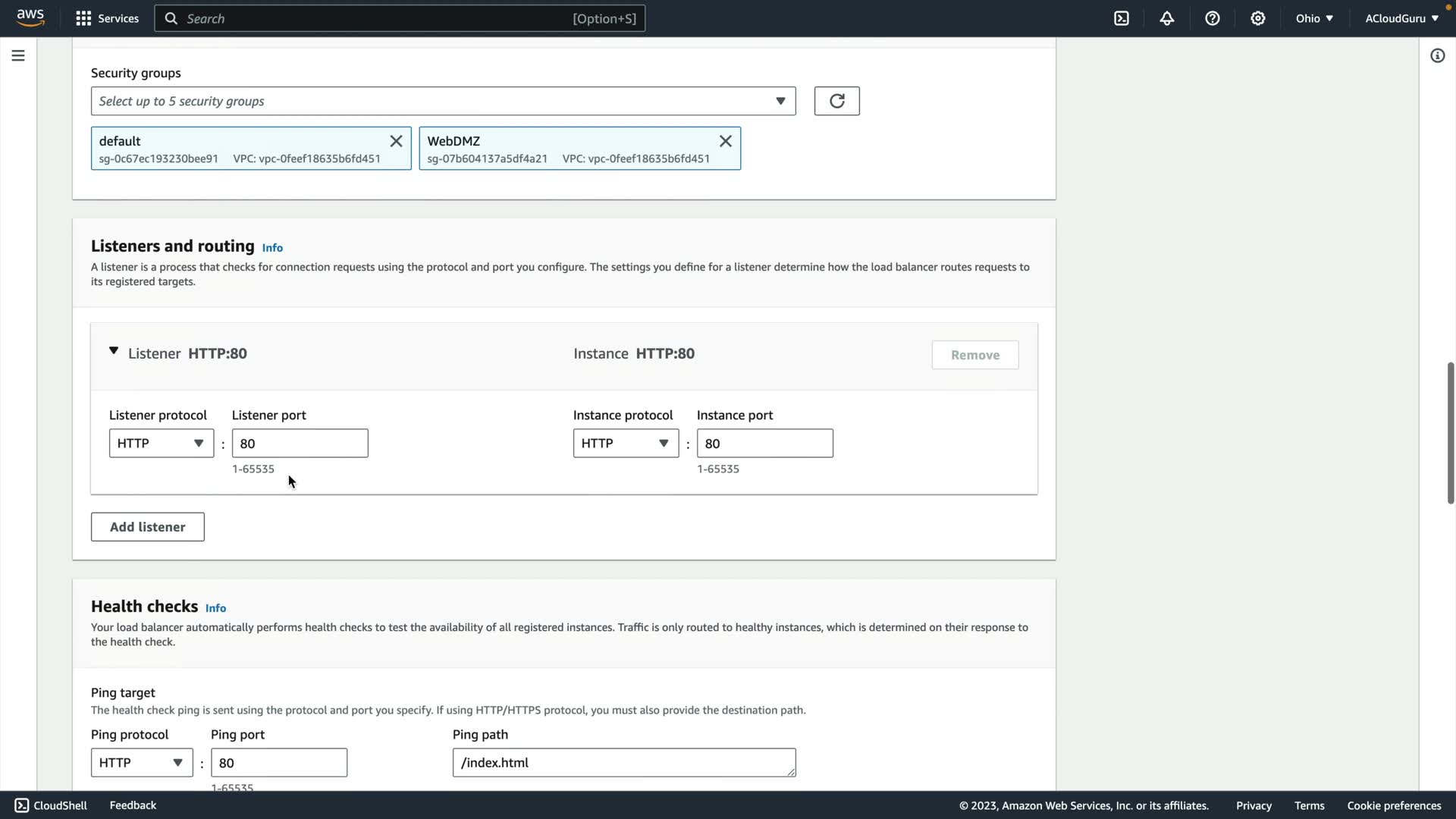Open Info link beside Health checks

coord(215,608)
